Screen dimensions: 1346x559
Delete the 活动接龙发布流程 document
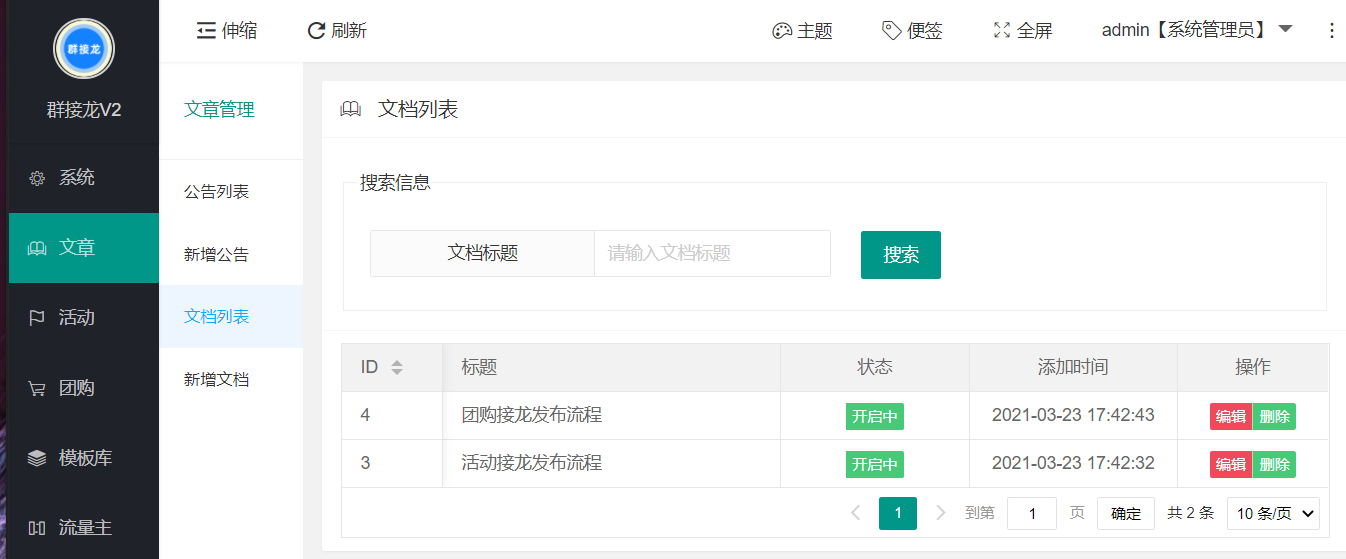[1274, 465]
